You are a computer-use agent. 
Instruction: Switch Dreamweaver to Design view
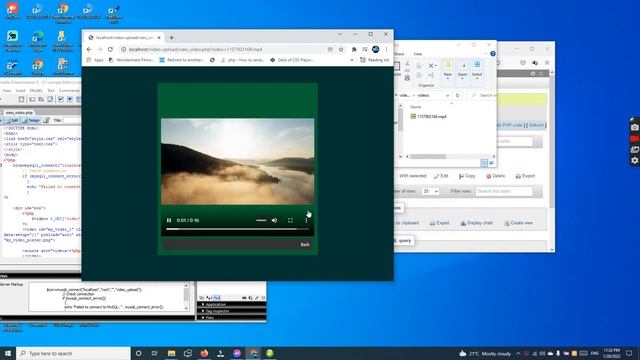[x=31, y=120]
